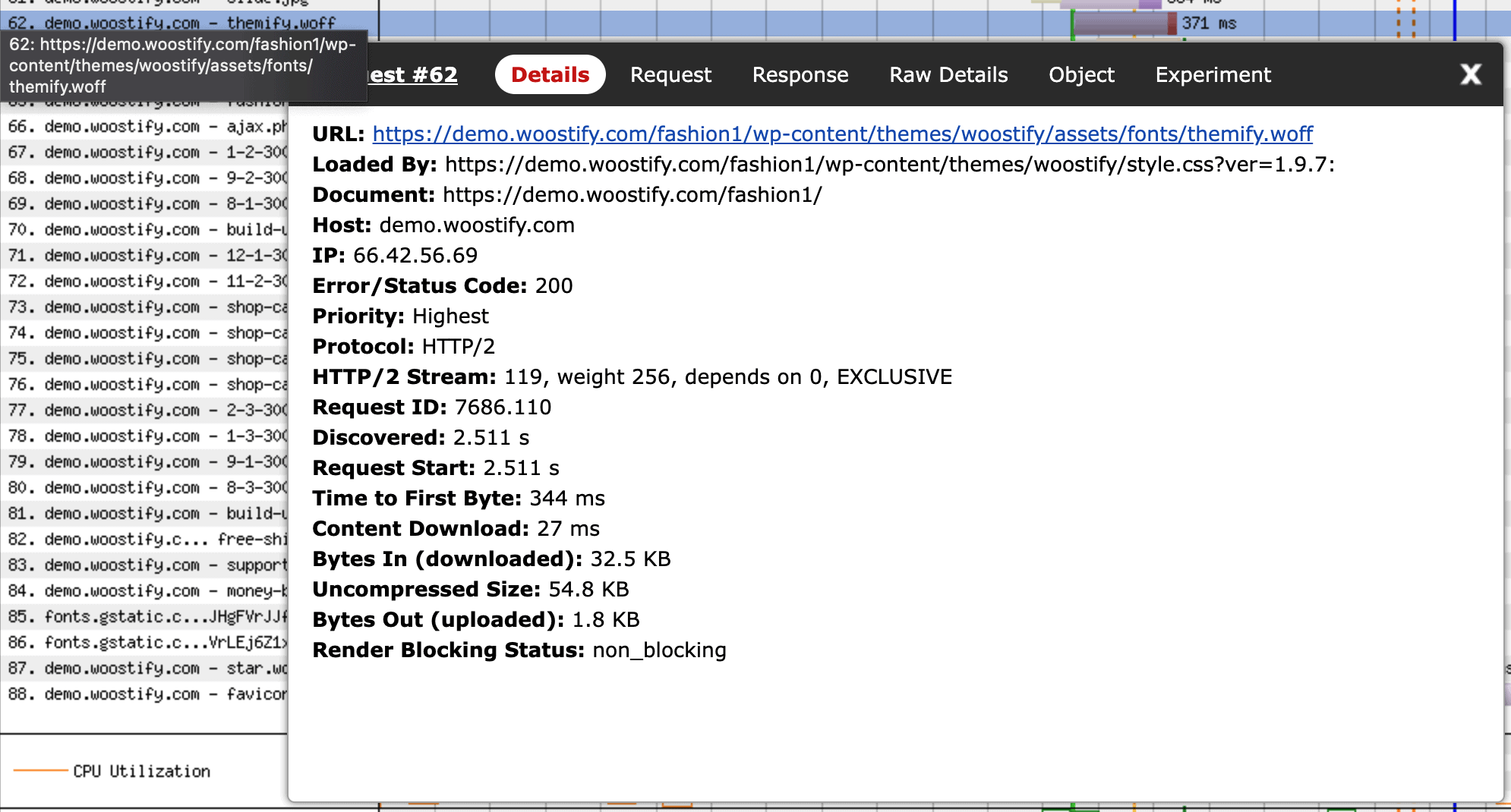Click the Discovered value 2.511 s
Image resolution: width=1511 pixels, height=812 pixels.
pos(491,438)
